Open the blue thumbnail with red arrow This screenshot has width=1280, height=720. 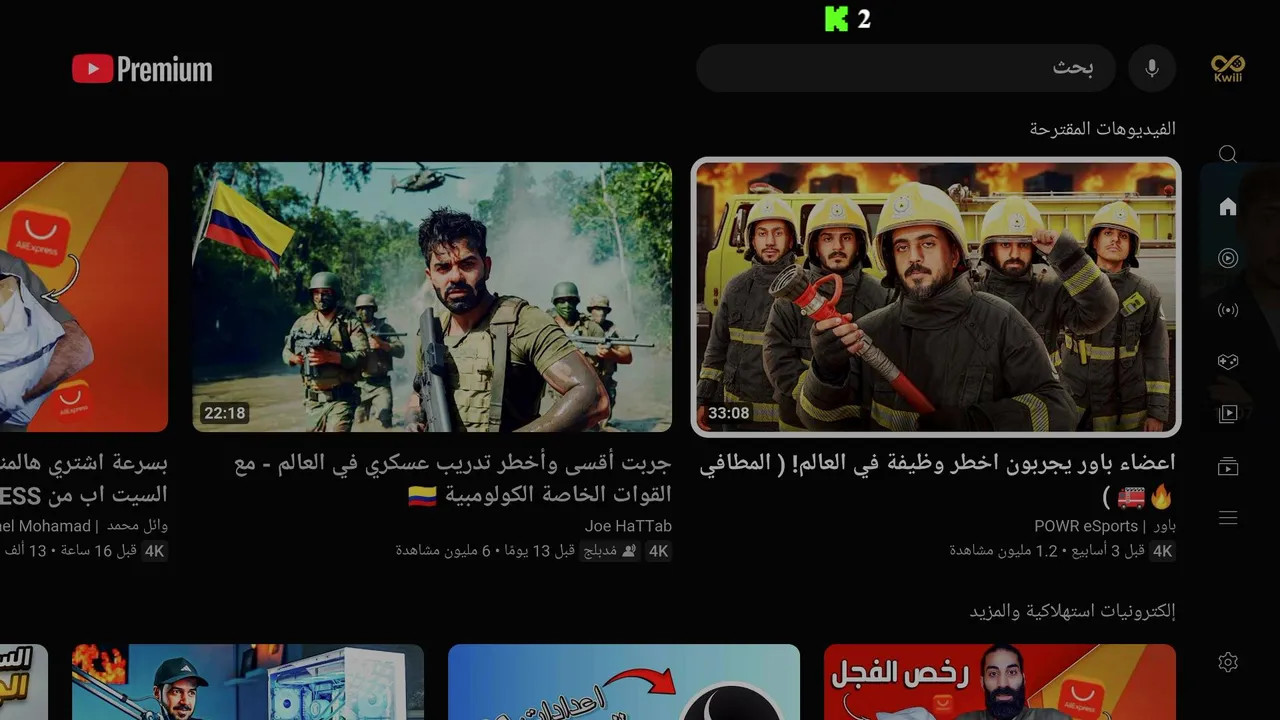pyautogui.click(x=624, y=682)
